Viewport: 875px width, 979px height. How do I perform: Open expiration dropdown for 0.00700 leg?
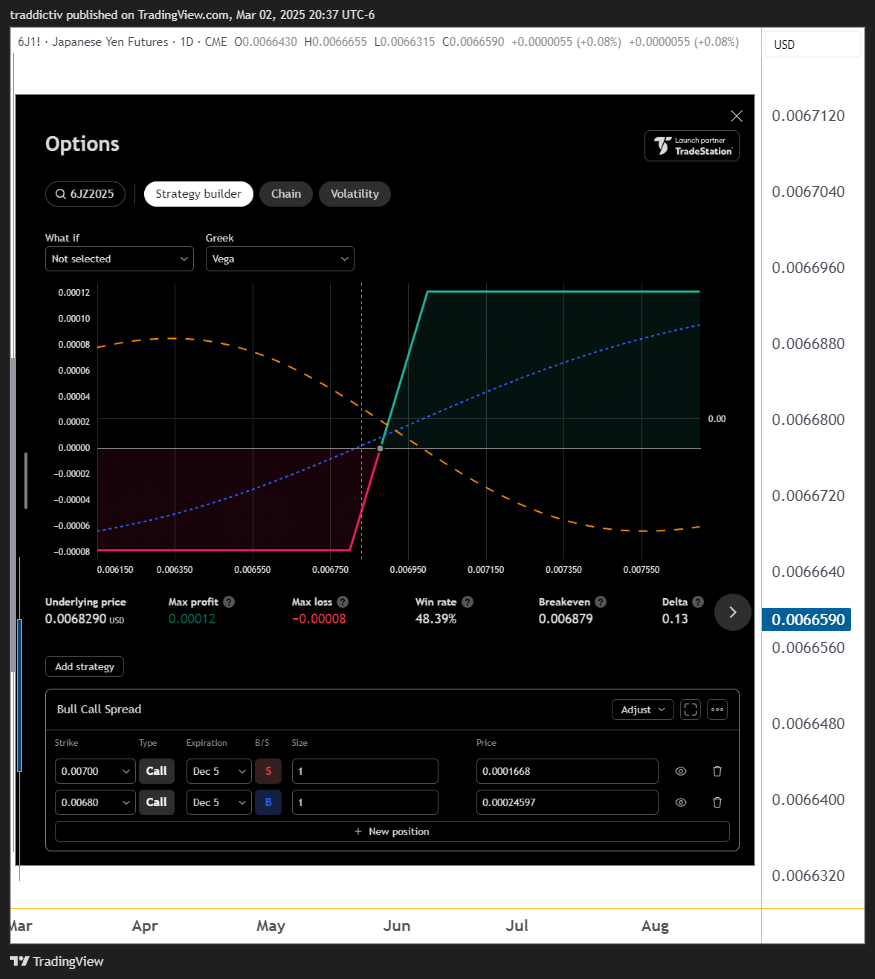click(219, 771)
